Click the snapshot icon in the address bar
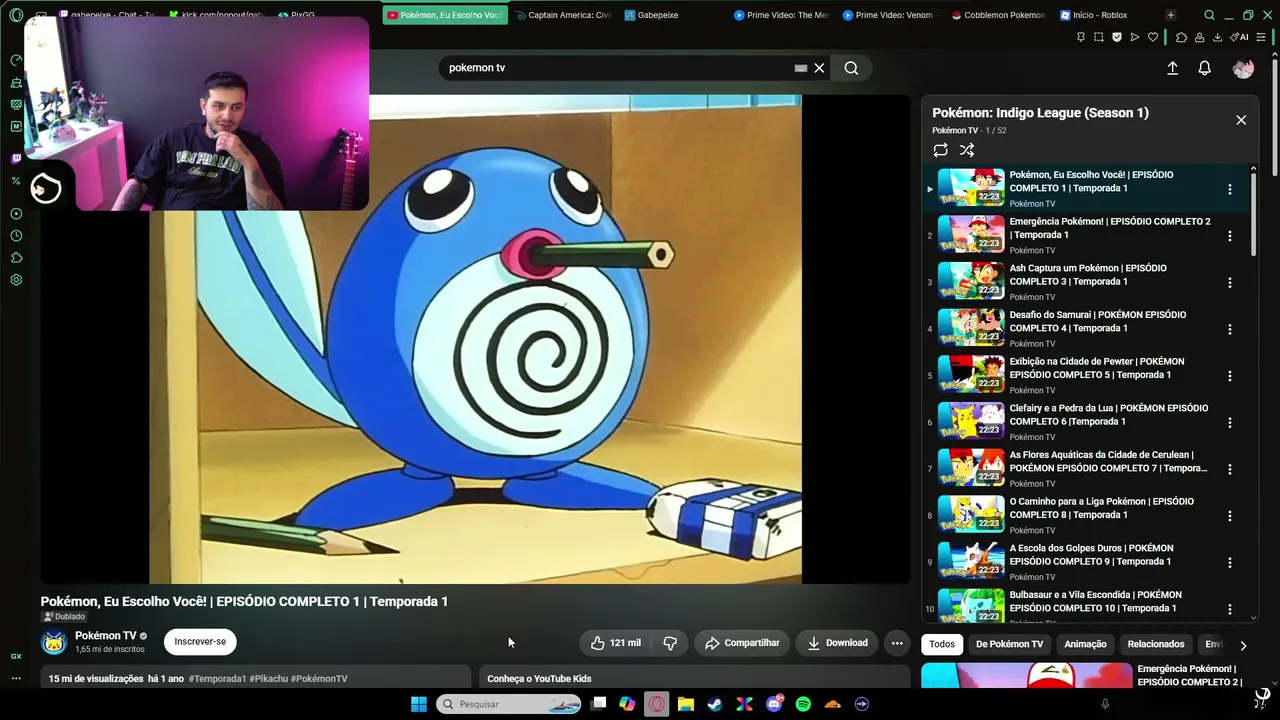 pos(1099,37)
